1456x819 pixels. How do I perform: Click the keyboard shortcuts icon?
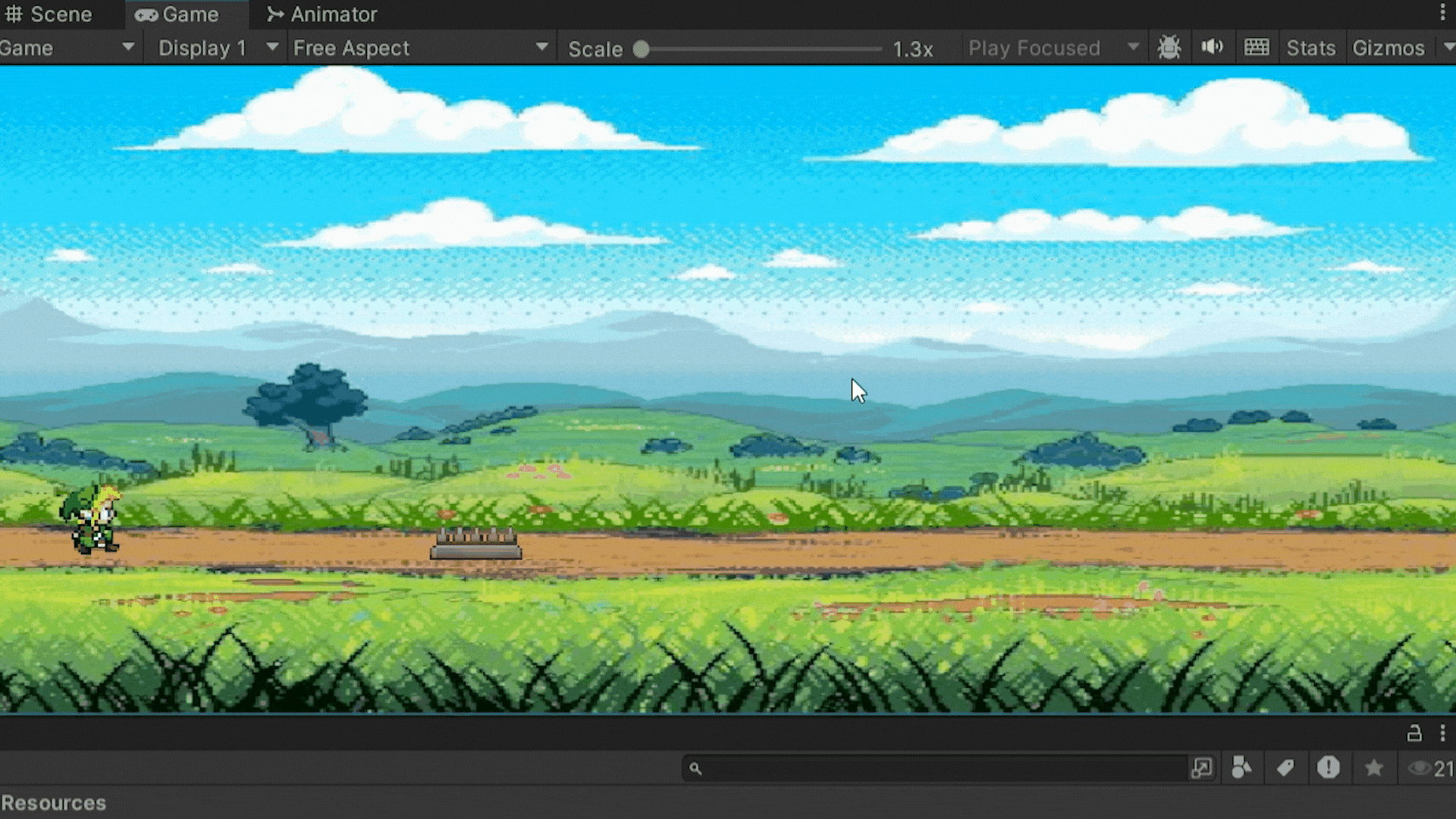click(x=1257, y=48)
